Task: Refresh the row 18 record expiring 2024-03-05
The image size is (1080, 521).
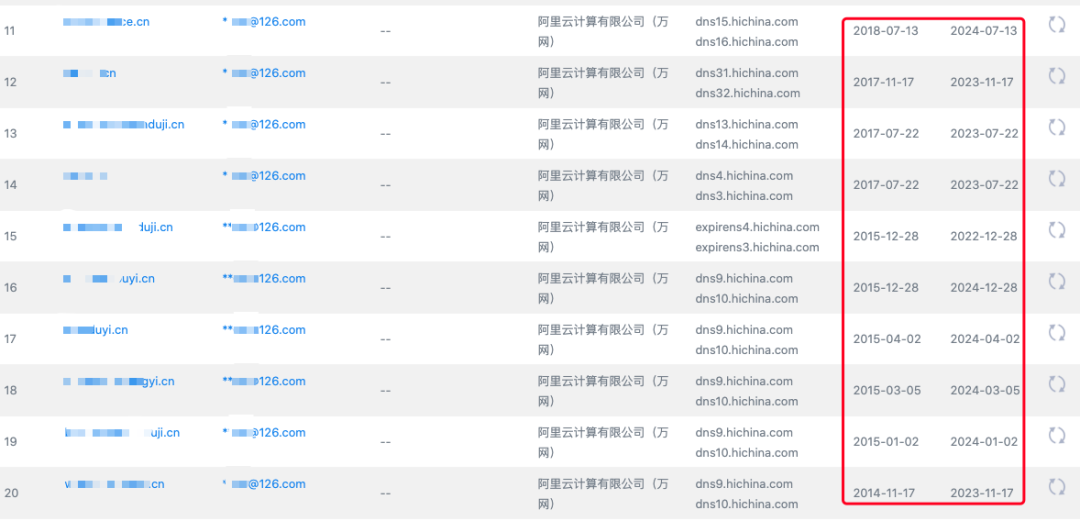Action: tap(1056, 384)
